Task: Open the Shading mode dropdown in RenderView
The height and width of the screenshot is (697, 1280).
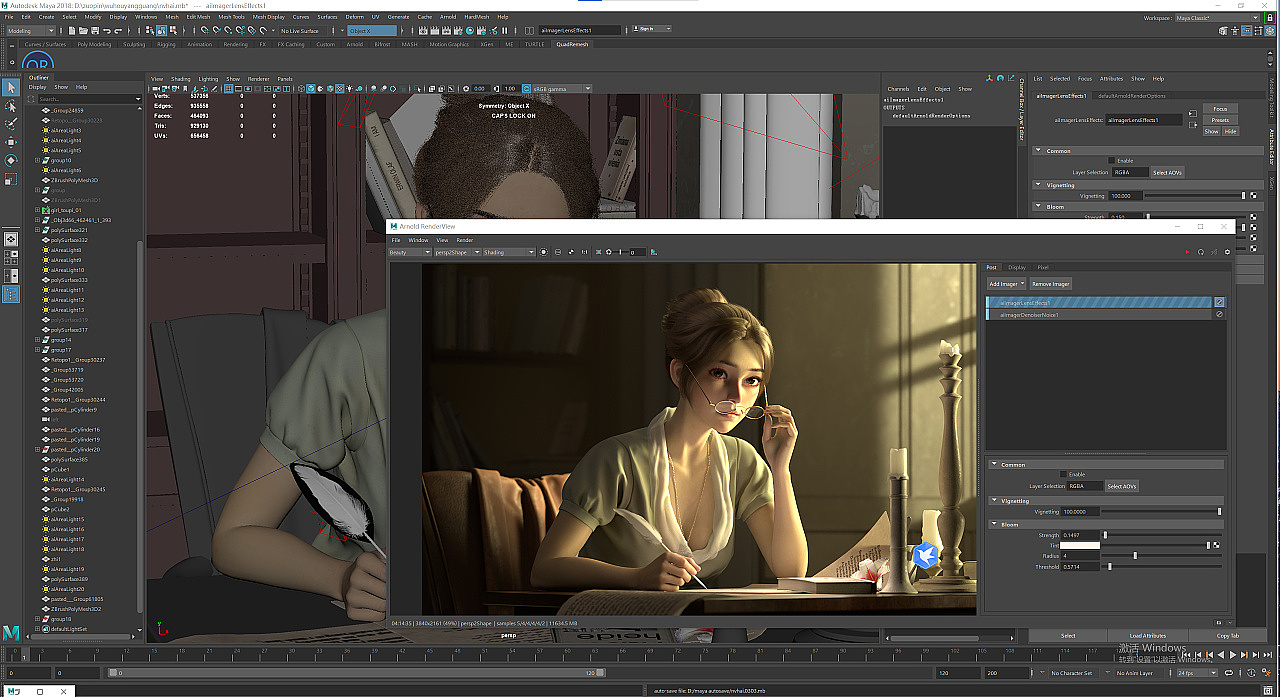Action: click(508, 252)
